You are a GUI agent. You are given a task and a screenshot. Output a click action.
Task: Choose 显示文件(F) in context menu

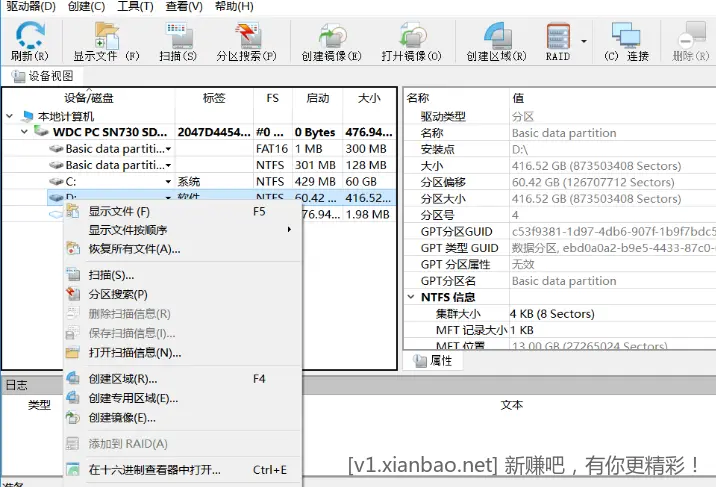click(183, 211)
